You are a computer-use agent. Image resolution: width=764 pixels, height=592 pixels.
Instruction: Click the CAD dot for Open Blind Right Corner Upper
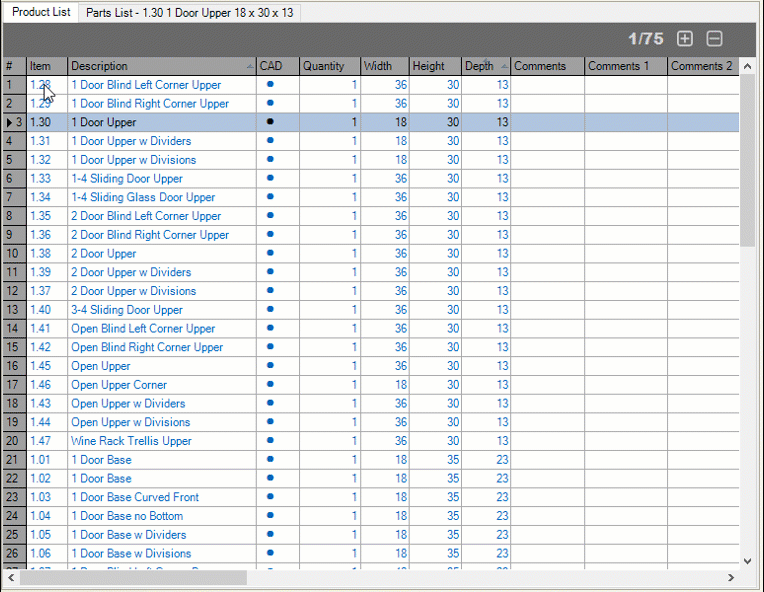pyautogui.click(x=270, y=346)
